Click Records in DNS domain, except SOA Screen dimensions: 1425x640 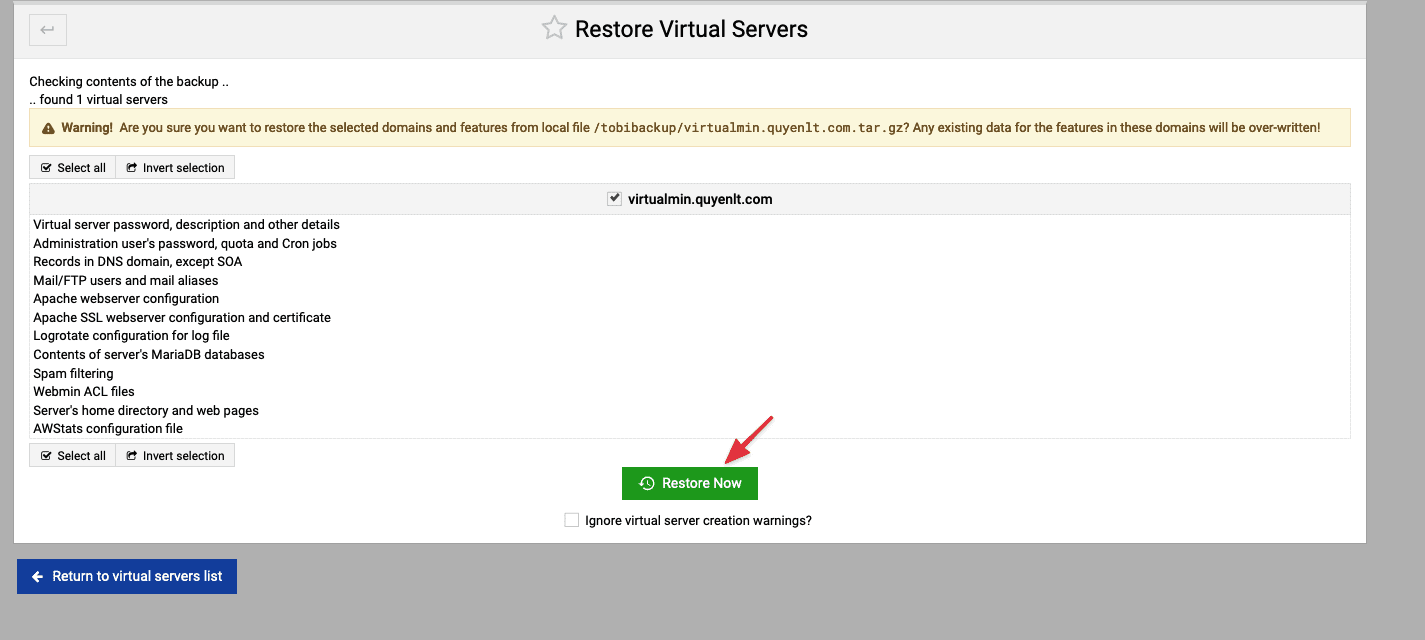tap(137, 262)
